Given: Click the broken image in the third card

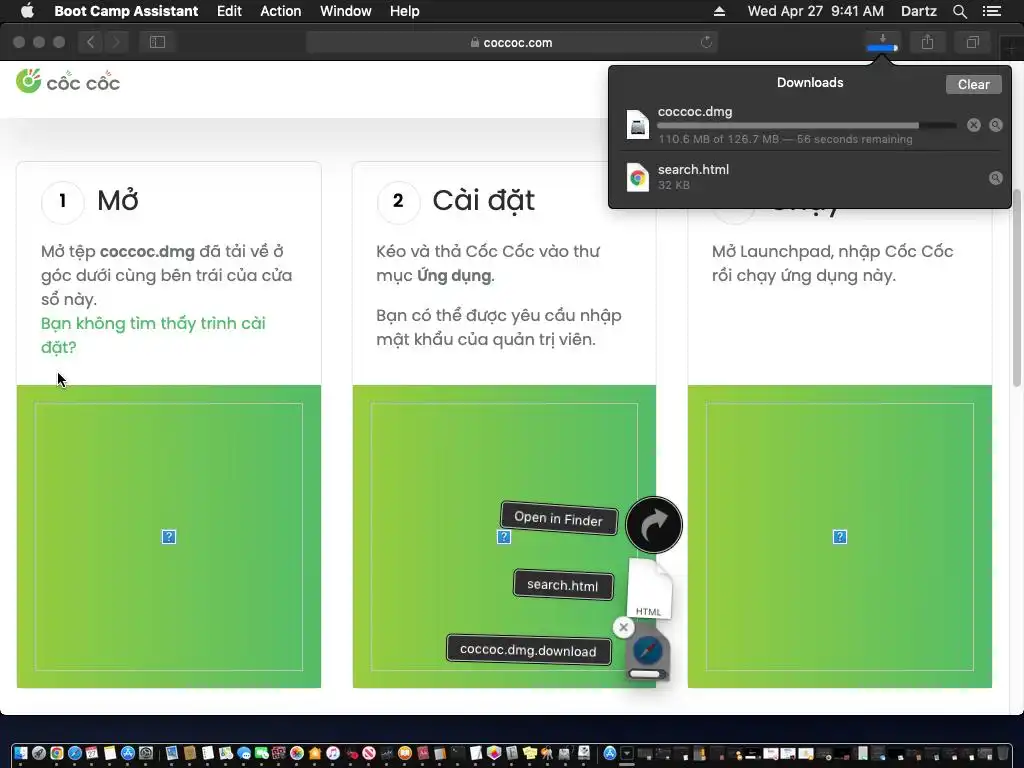Looking at the screenshot, I should [x=840, y=537].
